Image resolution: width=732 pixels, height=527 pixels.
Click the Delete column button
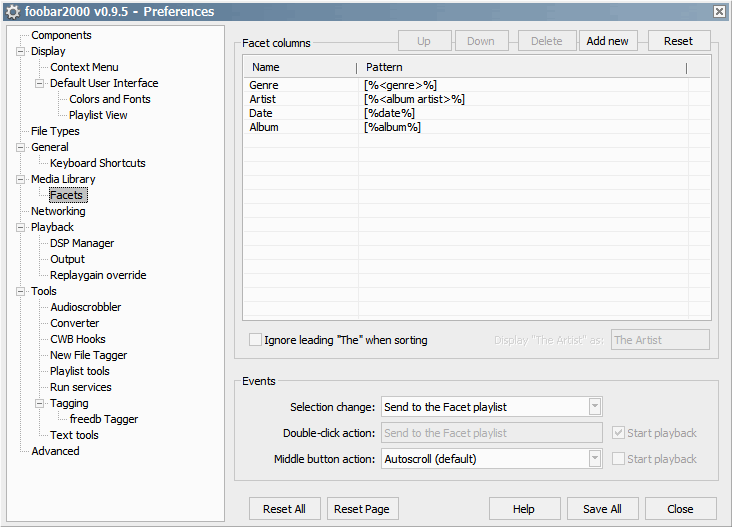547,41
